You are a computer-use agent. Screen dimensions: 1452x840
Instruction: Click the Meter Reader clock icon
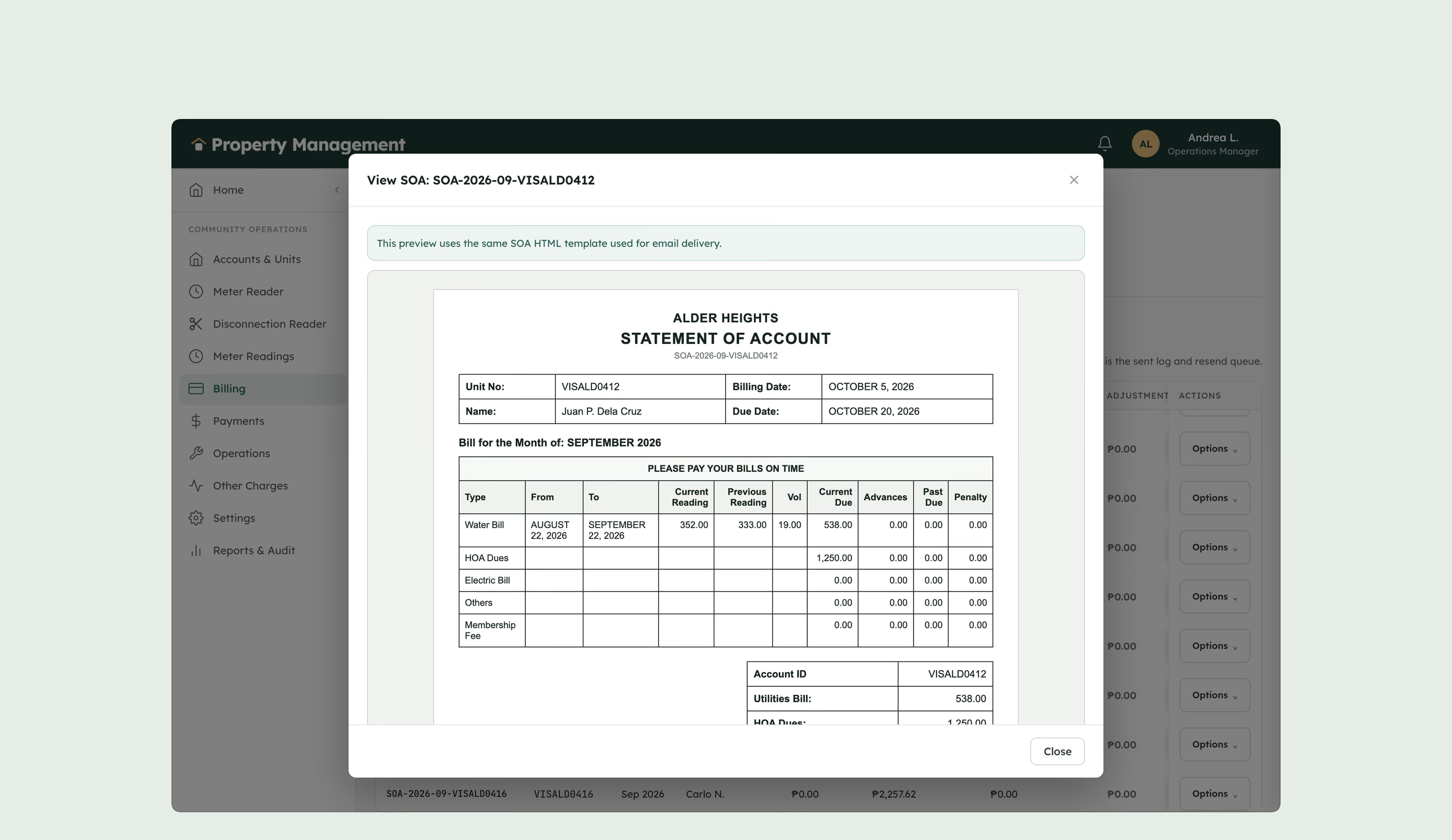[196, 291]
